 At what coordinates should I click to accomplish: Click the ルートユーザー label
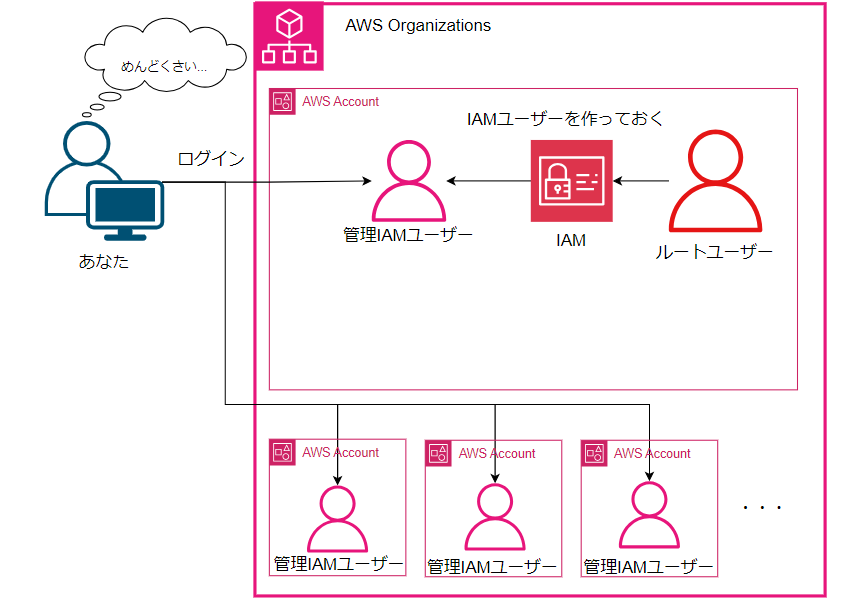pos(714,252)
